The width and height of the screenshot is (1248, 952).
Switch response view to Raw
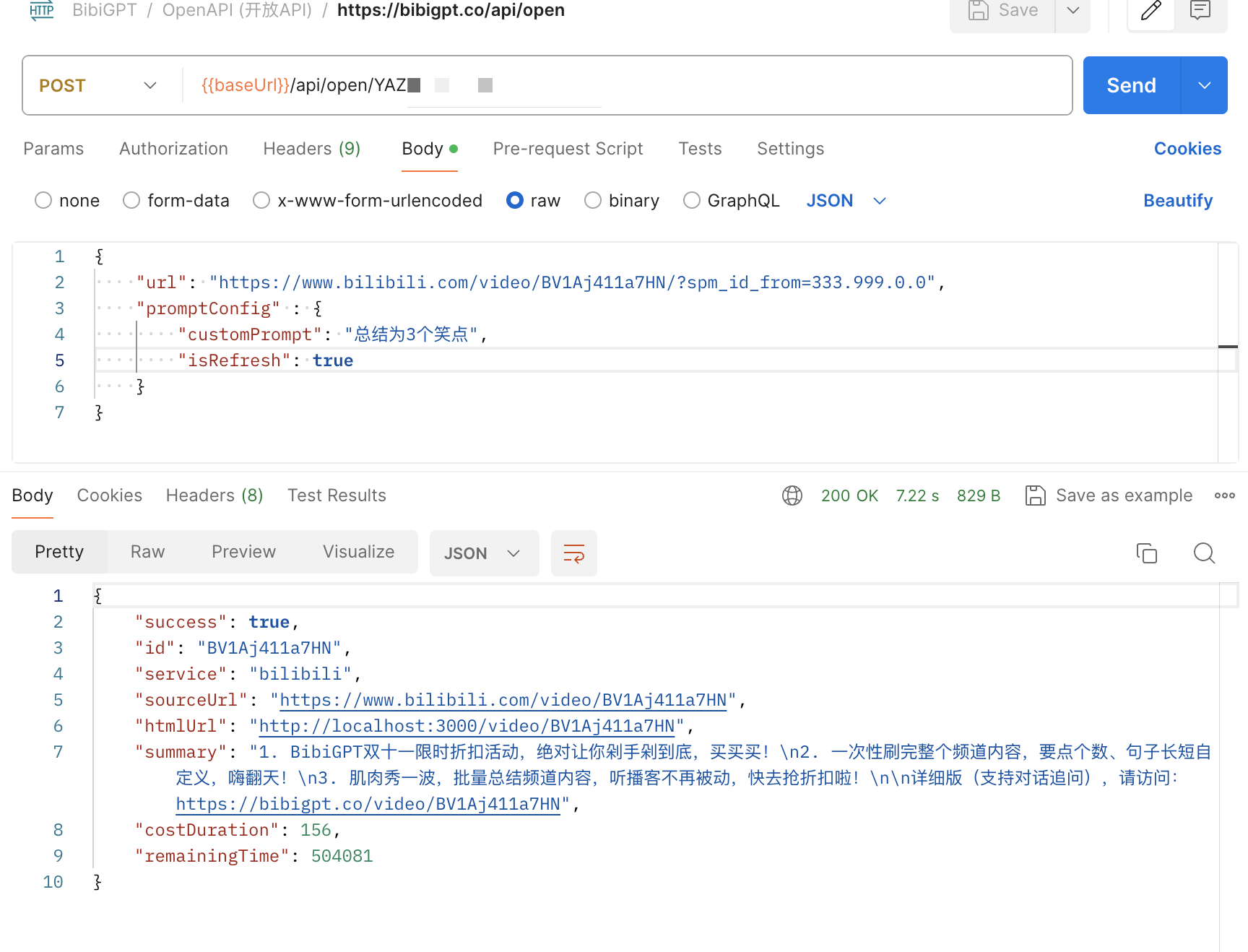point(147,552)
